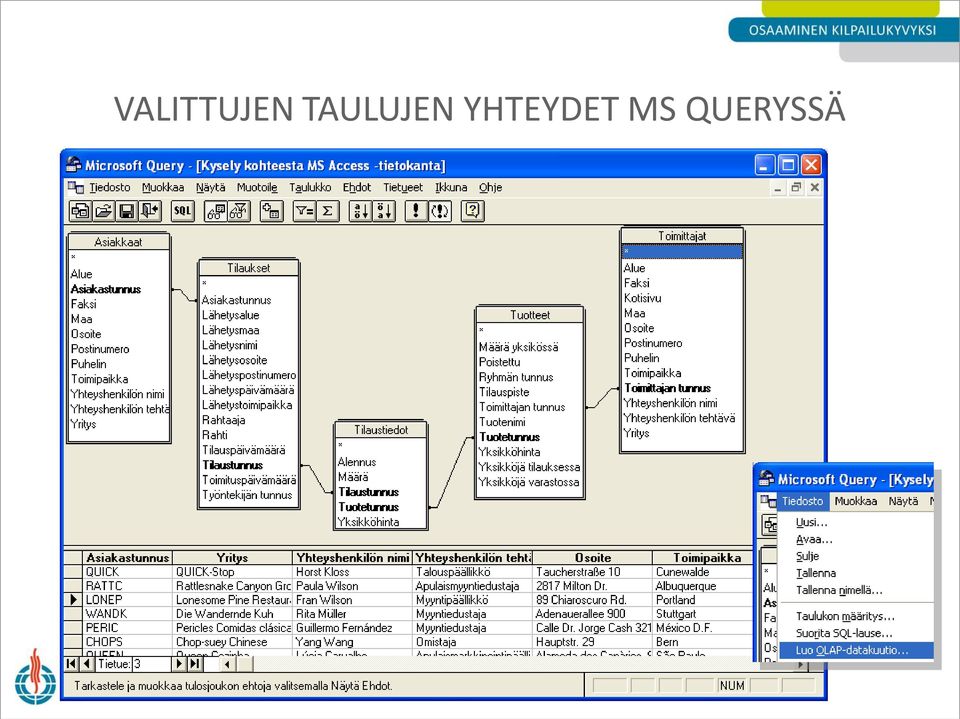Choose Avaa... in the Tiedosto dropdown
Image resolution: width=960 pixels, height=719 pixels.
coord(814,540)
